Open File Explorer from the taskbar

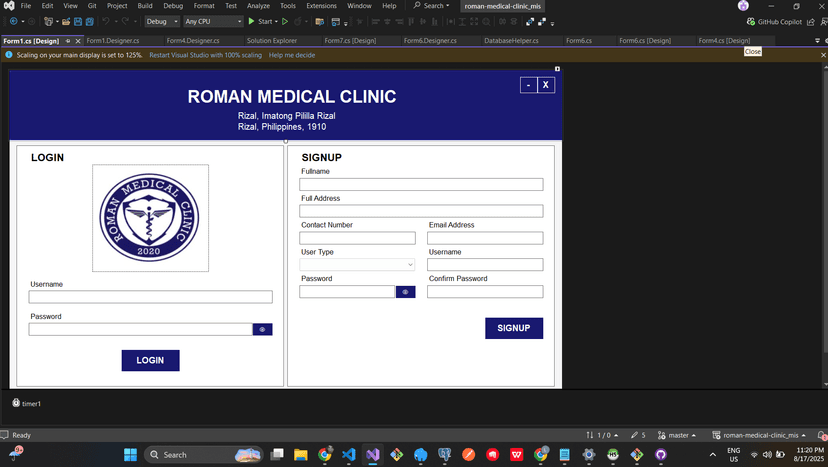click(300, 454)
